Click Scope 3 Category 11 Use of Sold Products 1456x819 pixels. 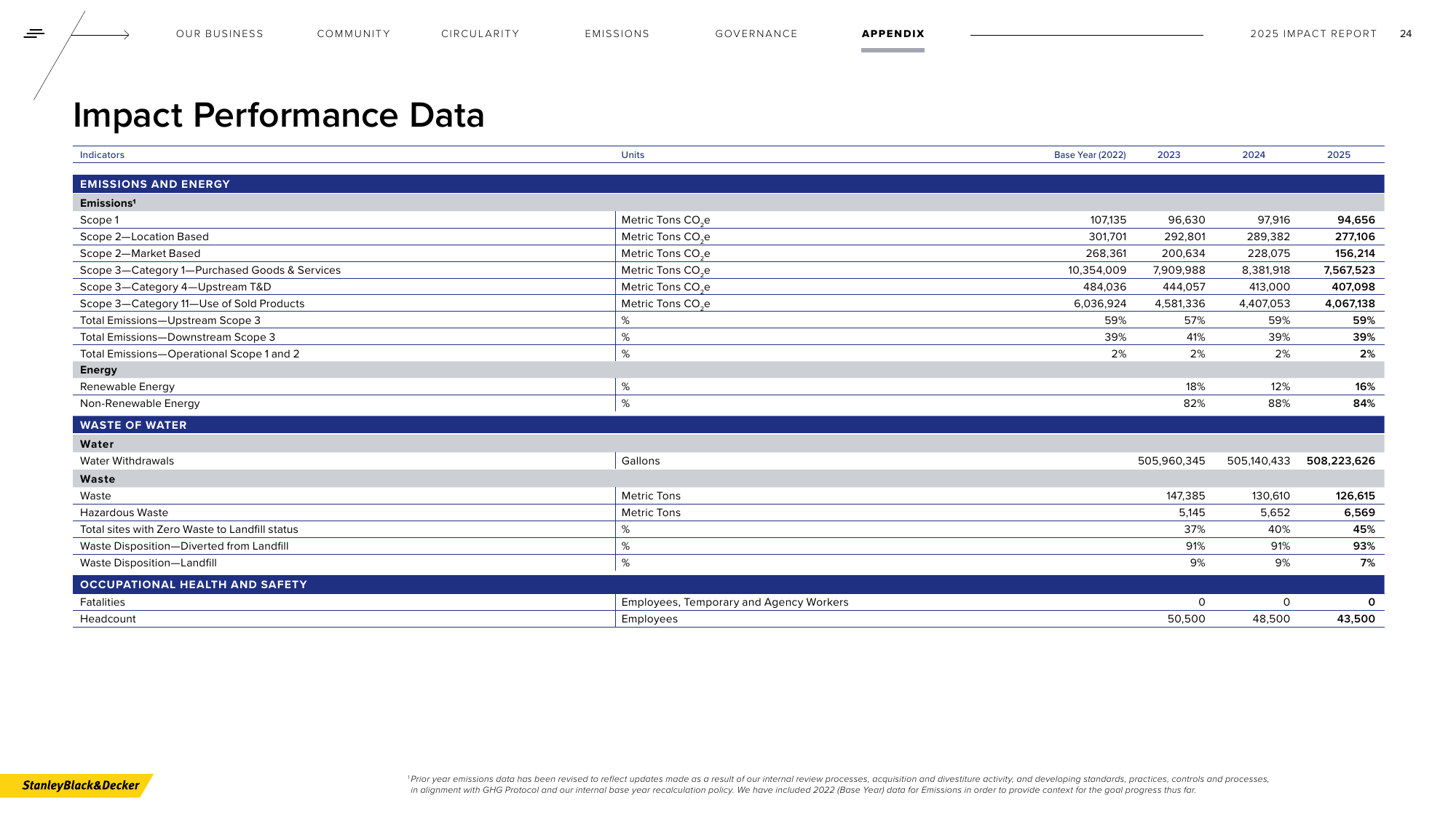pos(192,304)
